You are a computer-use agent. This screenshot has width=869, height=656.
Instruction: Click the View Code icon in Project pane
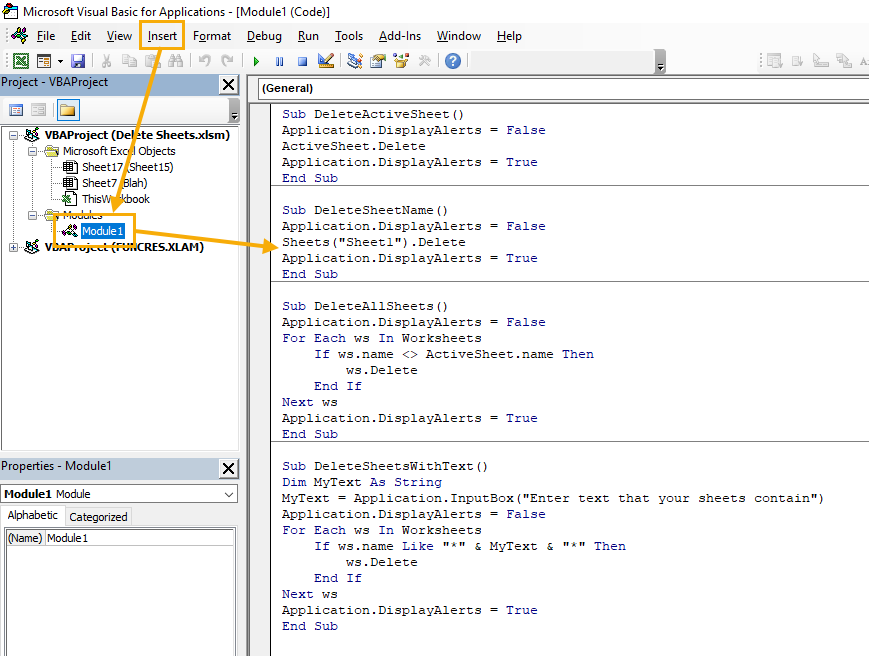pyautogui.click(x=16, y=110)
